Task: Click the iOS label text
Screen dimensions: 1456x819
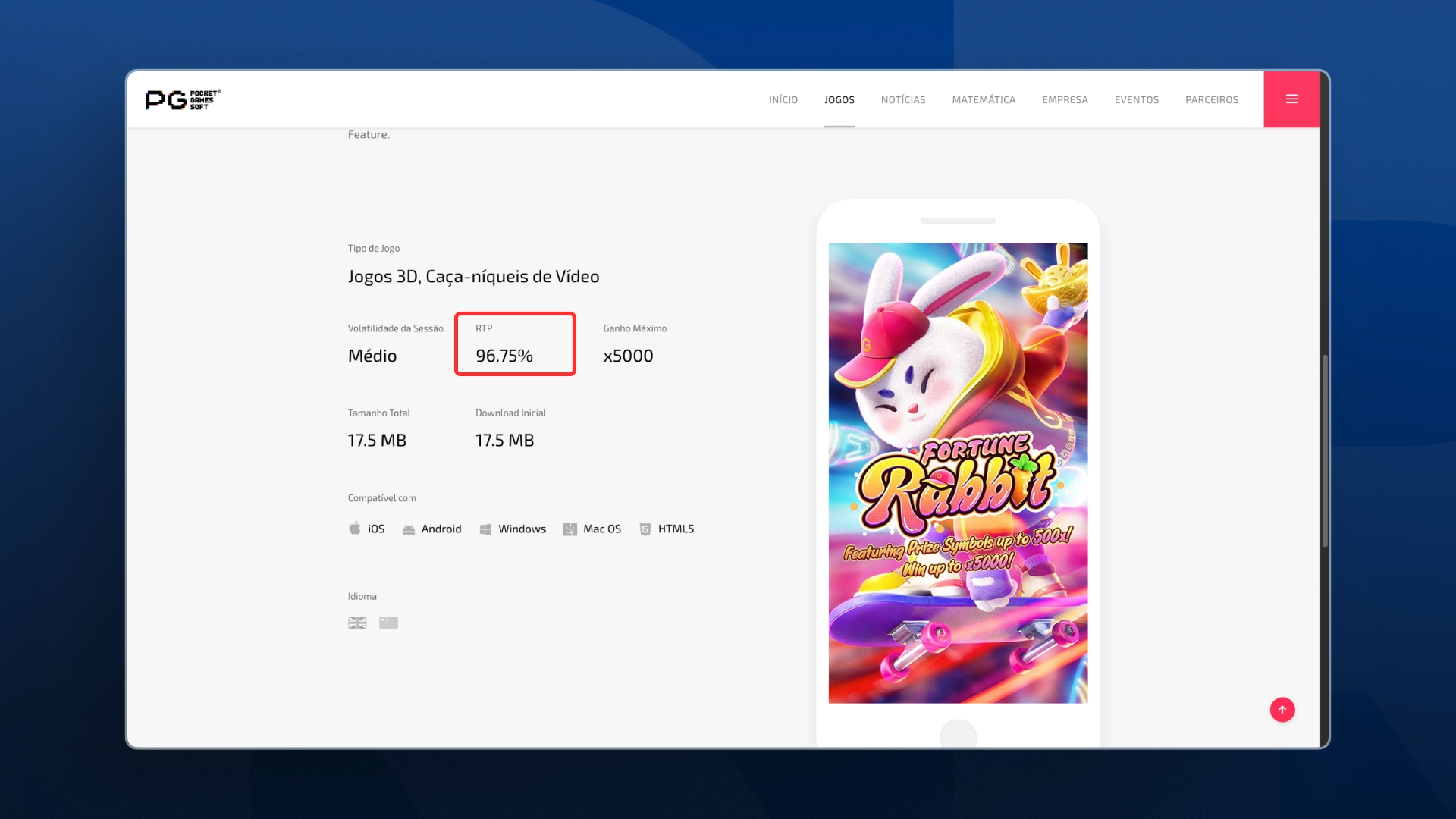Action: (376, 529)
